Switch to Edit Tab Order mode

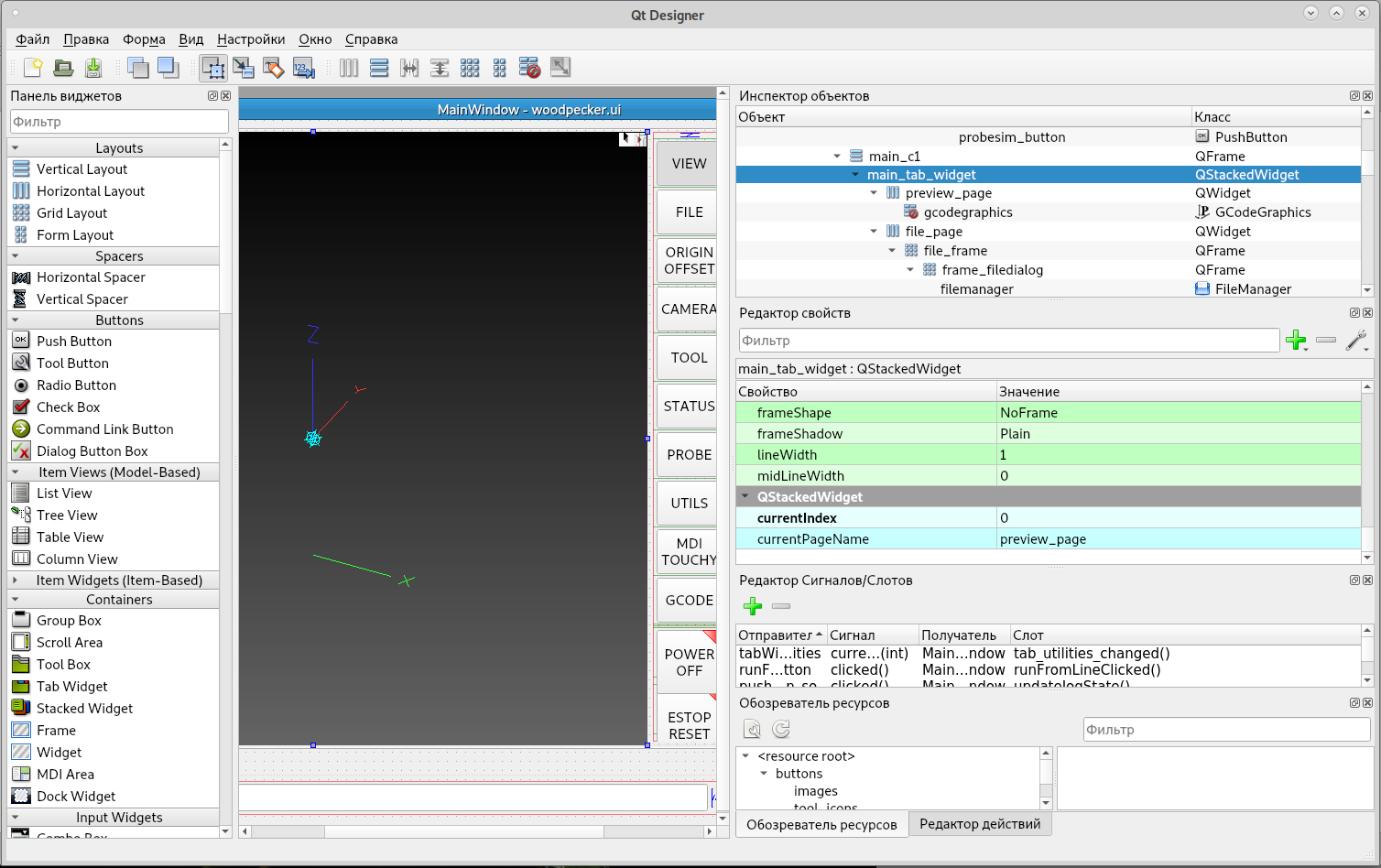pyautogui.click(x=303, y=67)
